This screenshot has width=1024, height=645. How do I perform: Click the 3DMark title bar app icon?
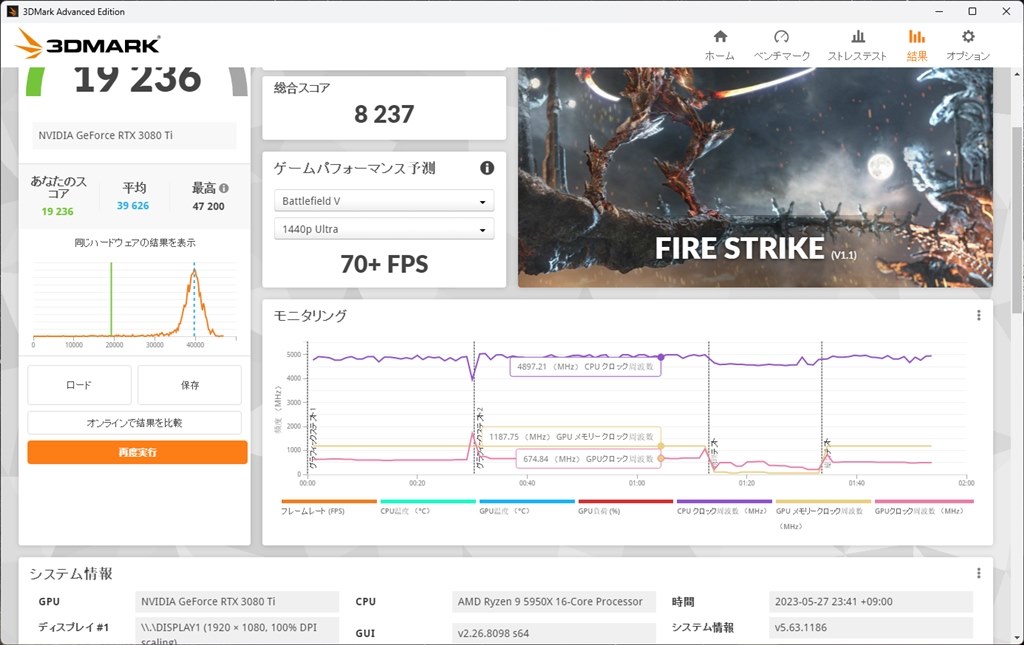[12, 11]
